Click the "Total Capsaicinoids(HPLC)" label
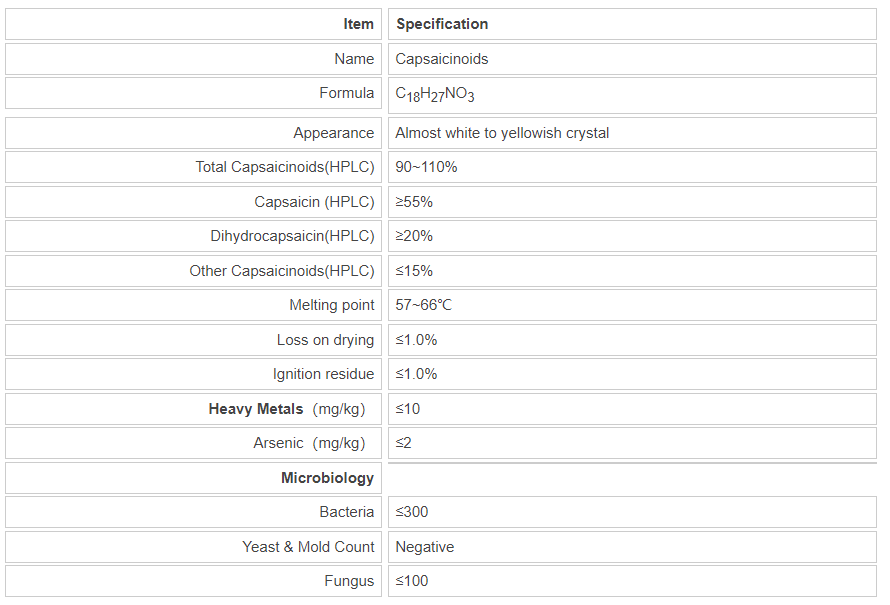890x605 pixels. click(284, 167)
